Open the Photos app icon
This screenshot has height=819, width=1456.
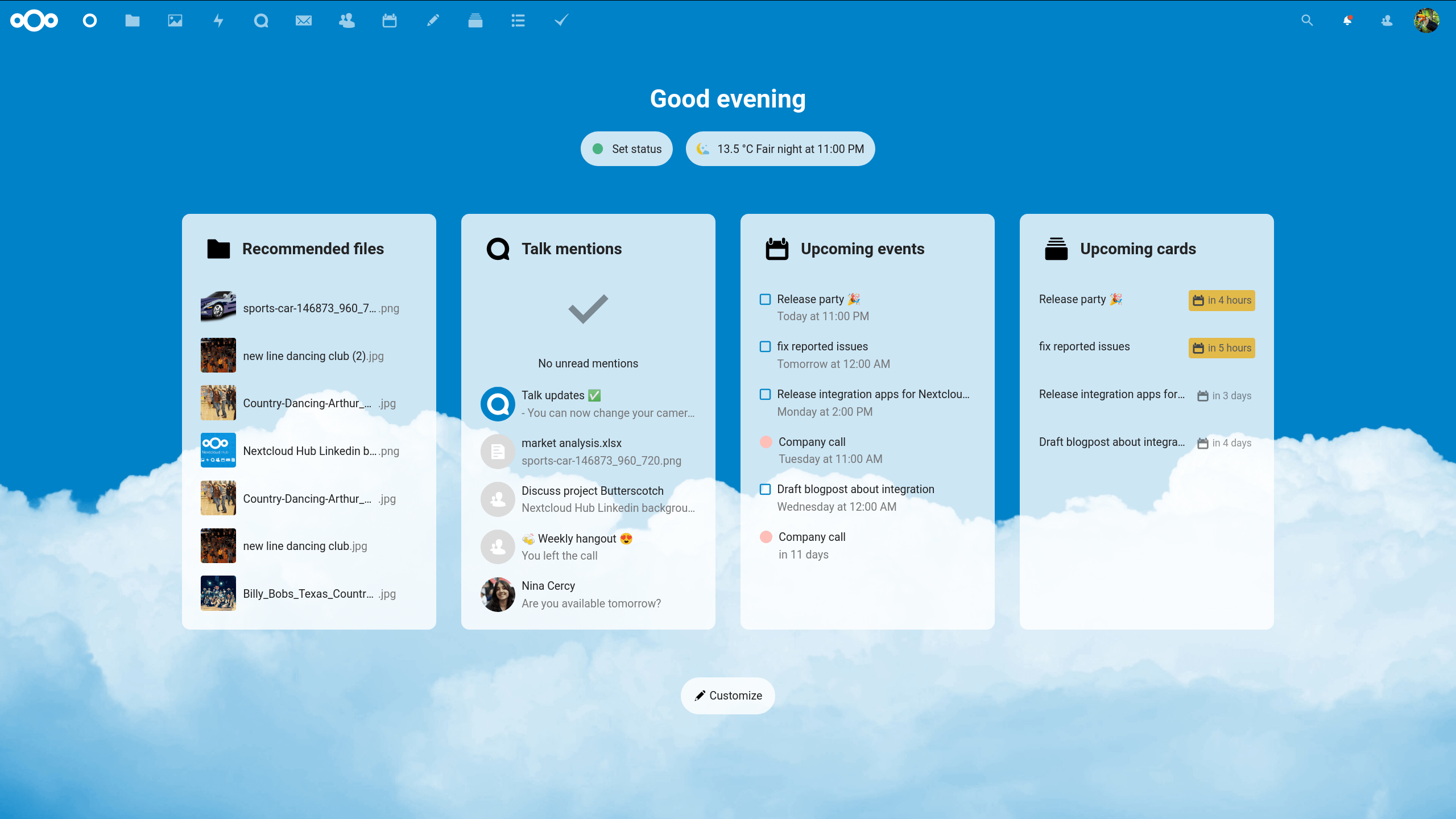point(175,20)
